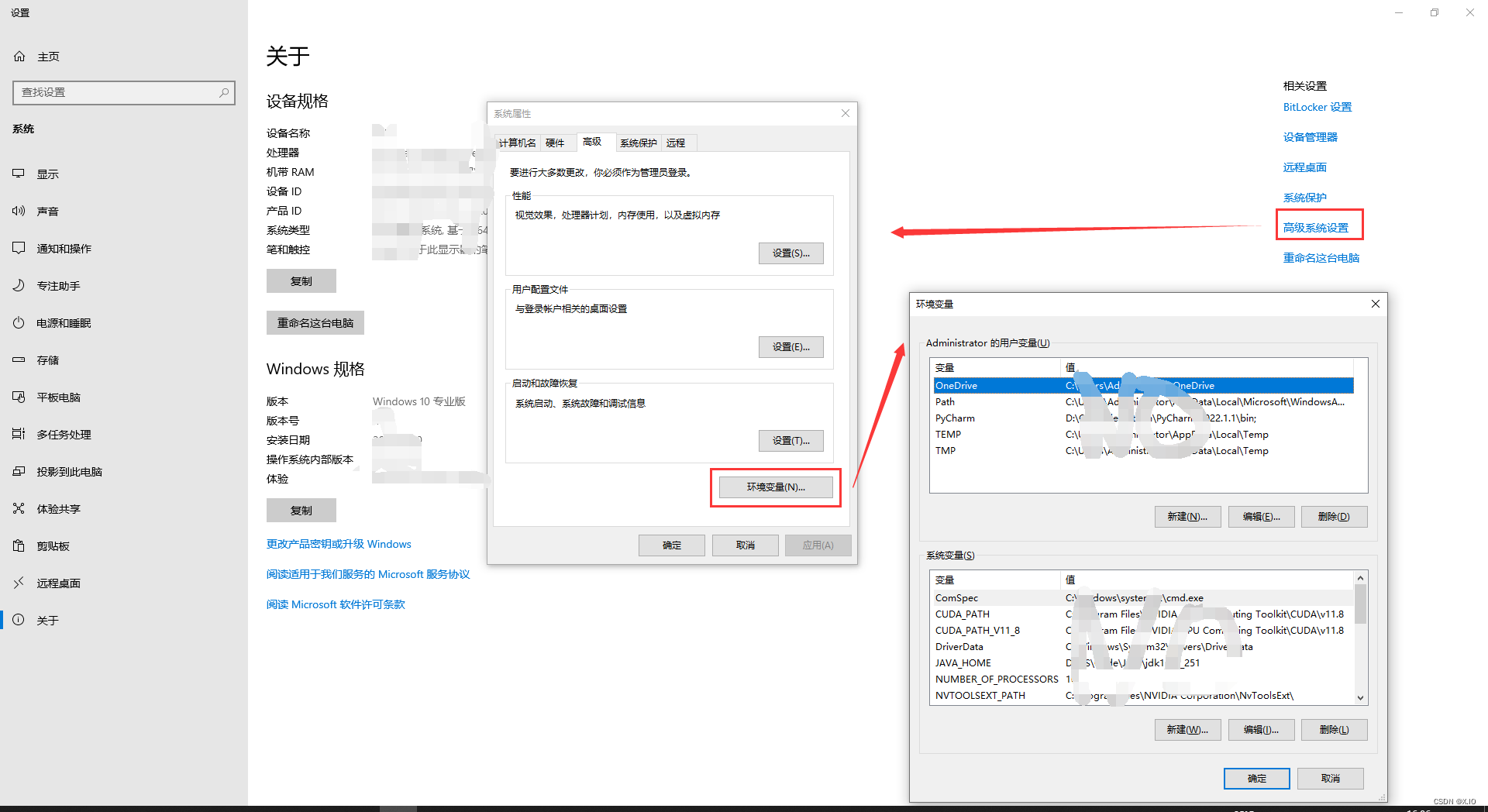The height and width of the screenshot is (812, 1488).
Task: Close the Environment Variables dialog
Action: (x=1376, y=304)
